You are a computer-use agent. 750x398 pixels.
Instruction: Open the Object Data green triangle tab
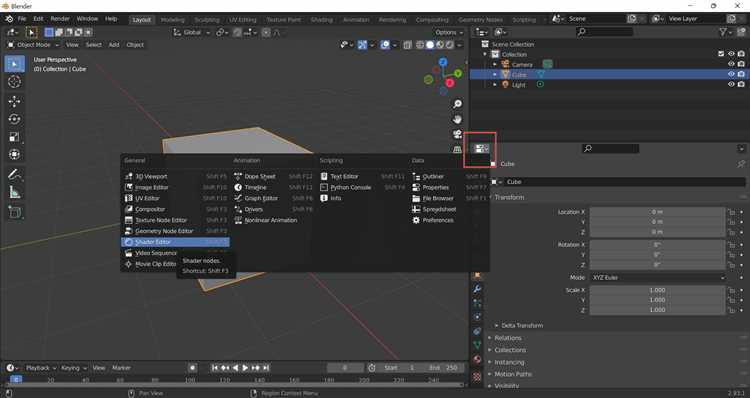tap(477, 344)
